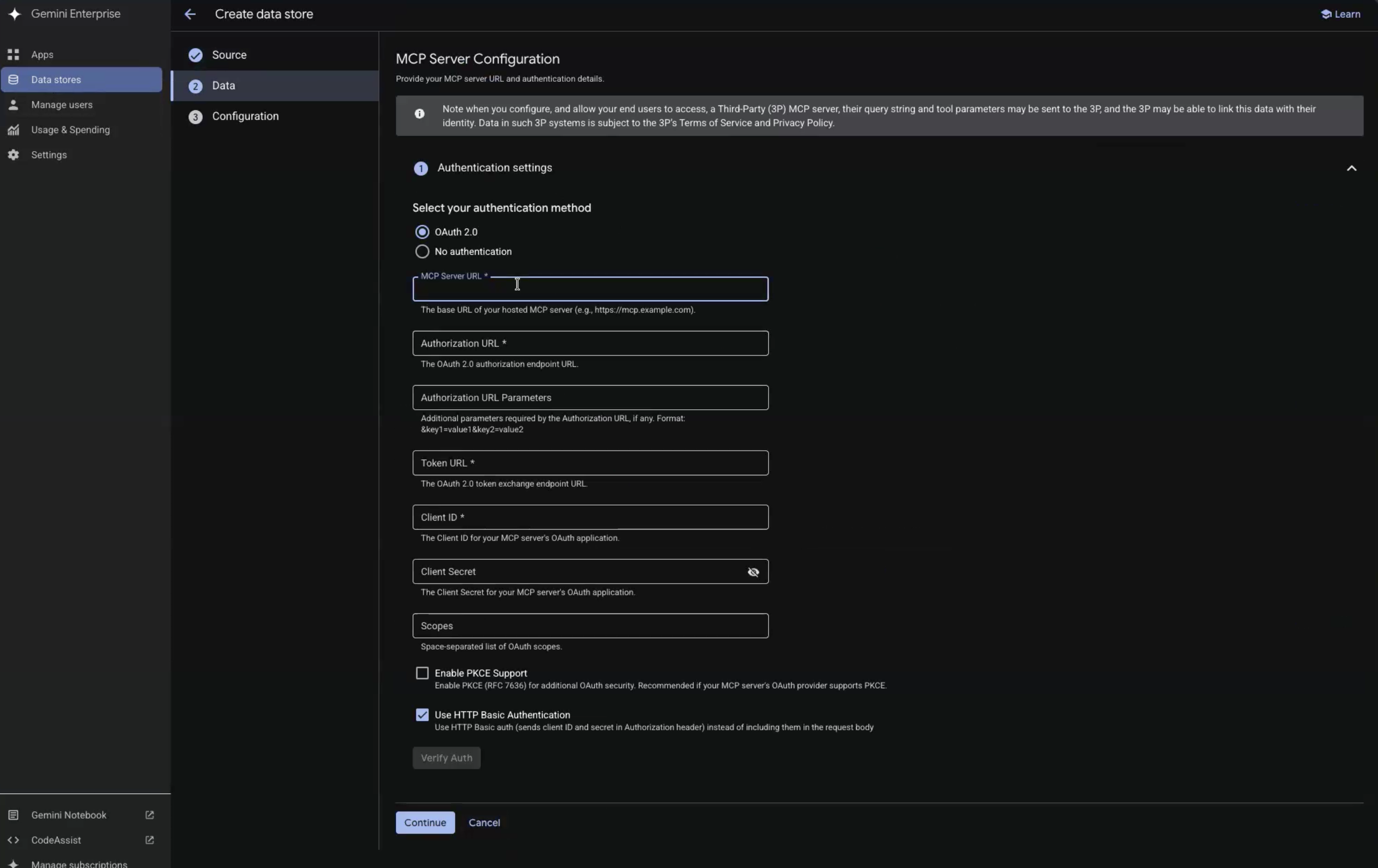
Task: Enable the PKCE Support checkbox
Action: tap(422, 673)
